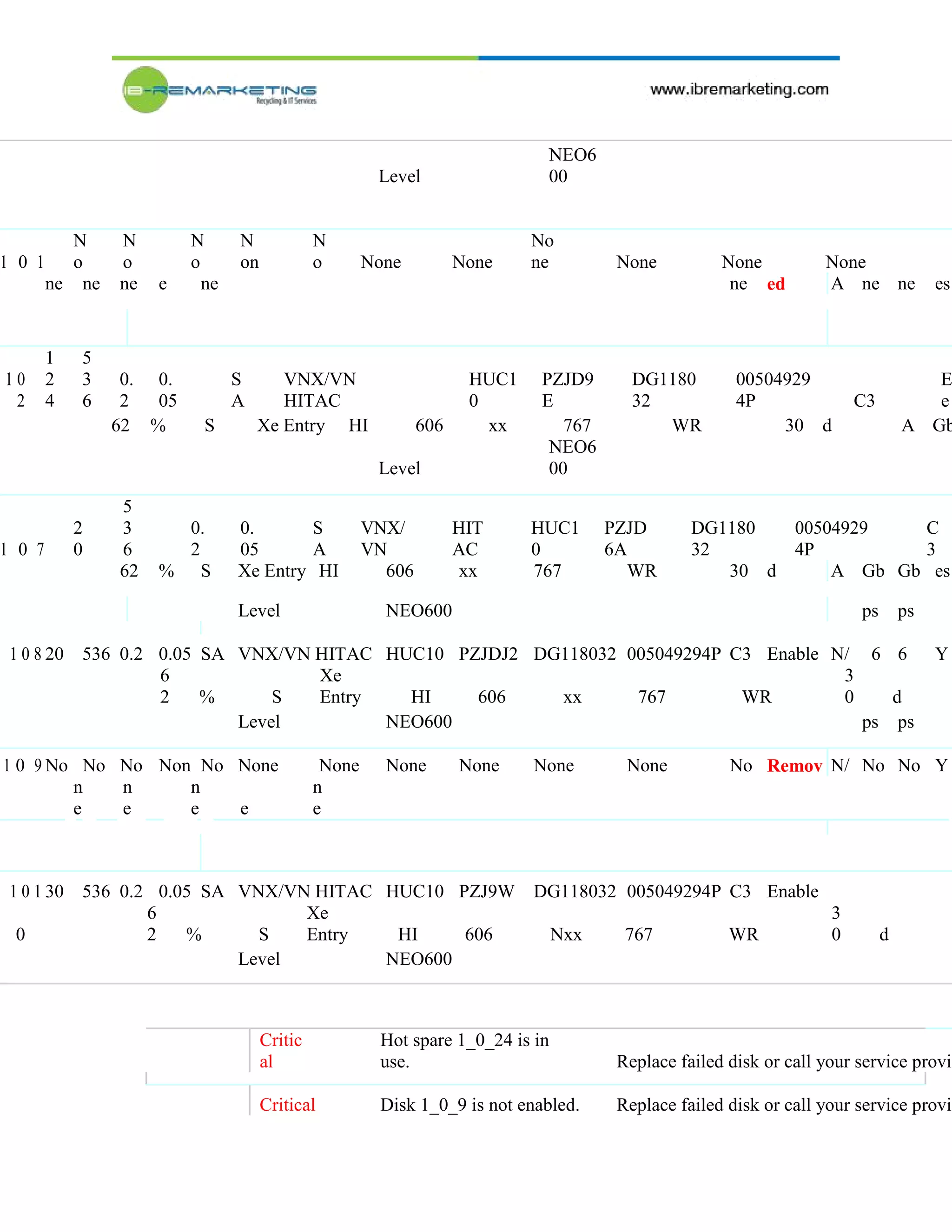Click serial PZJDJ2 in disk row
This screenshot has height=1232, width=952.
pos(488,654)
